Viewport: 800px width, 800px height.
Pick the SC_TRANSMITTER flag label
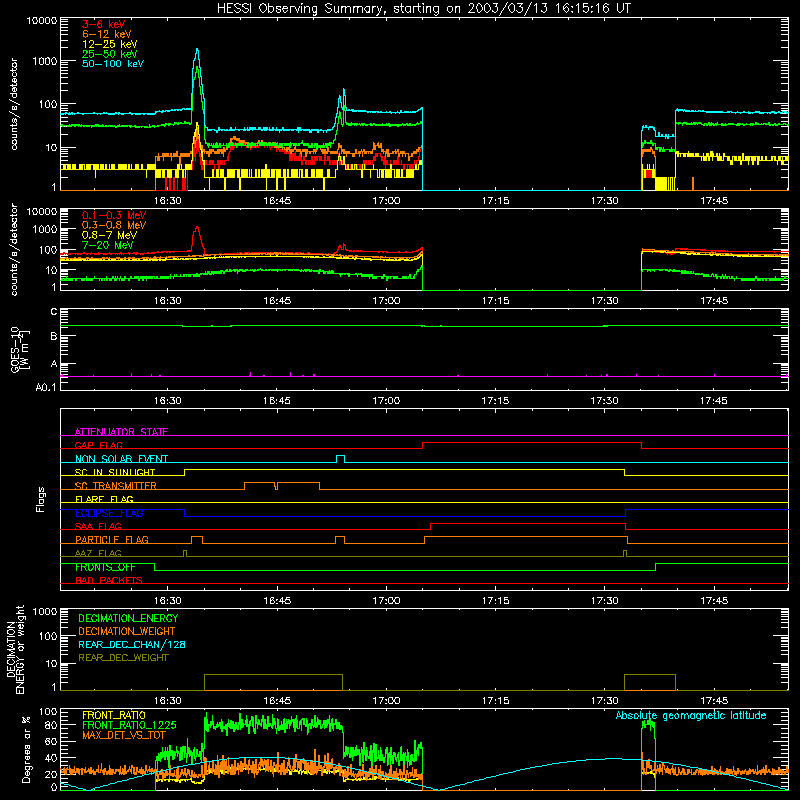point(115,485)
